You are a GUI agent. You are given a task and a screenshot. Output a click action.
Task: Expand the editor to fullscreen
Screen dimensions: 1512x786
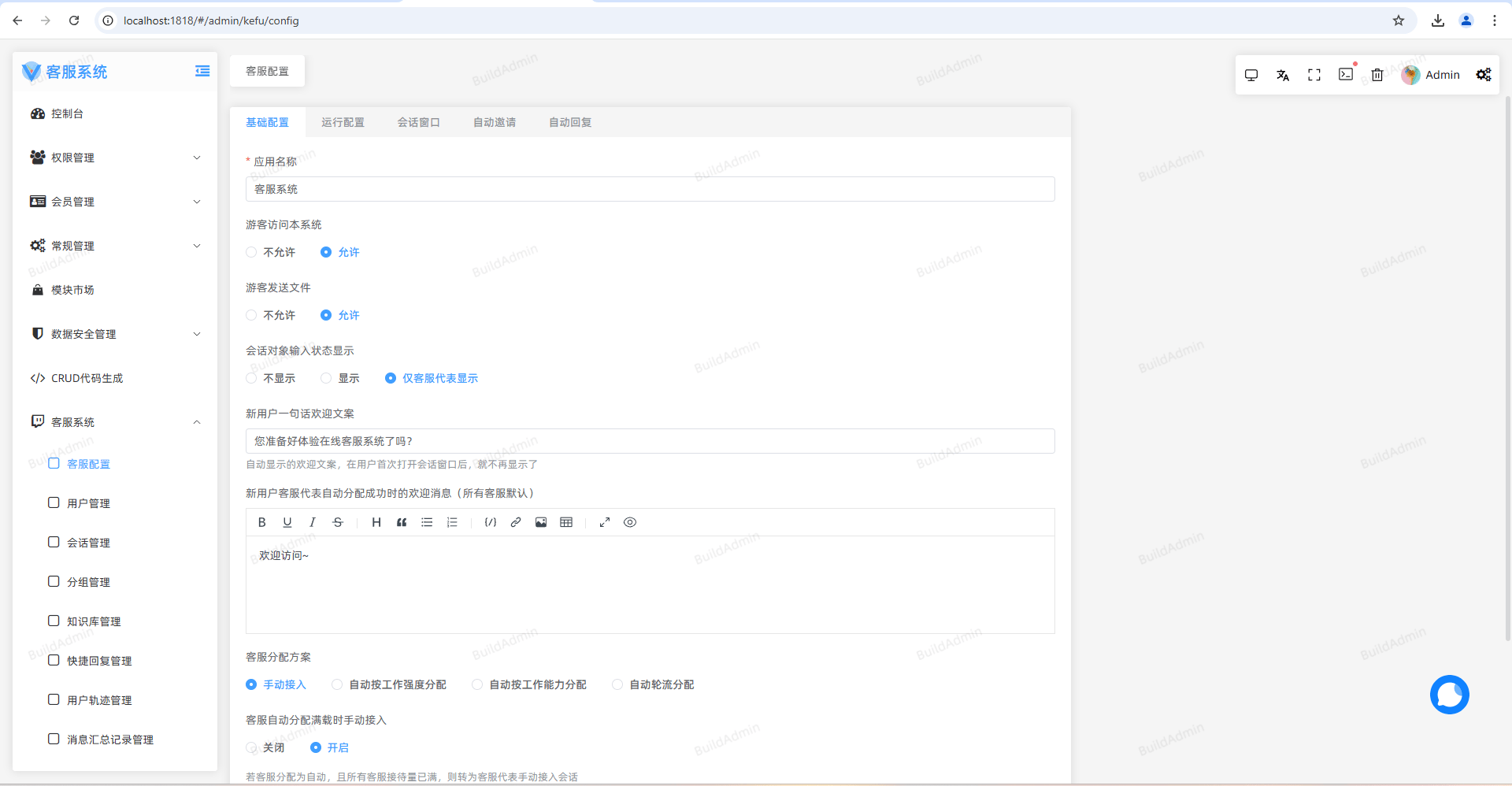[605, 522]
